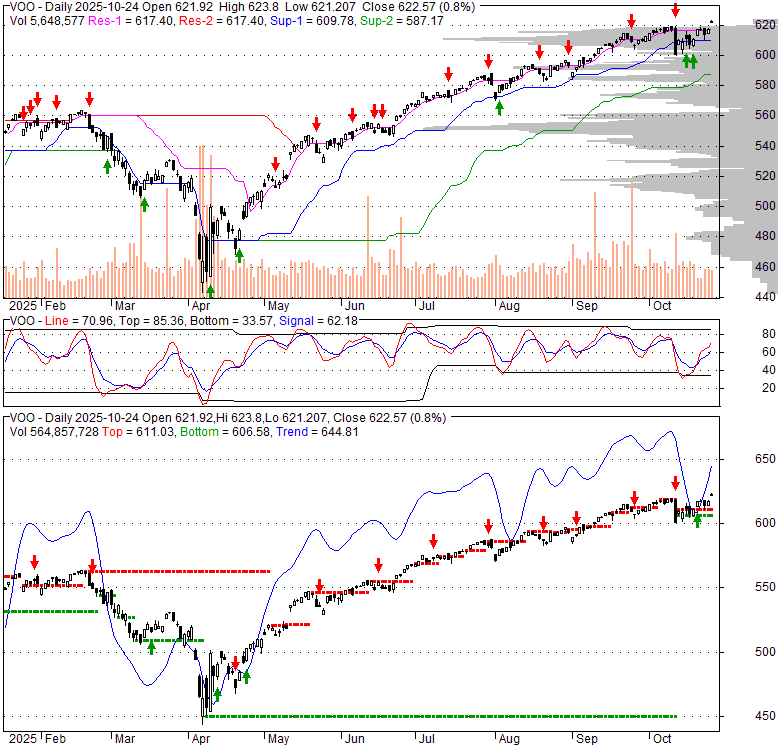Click the 20 level on oscillator axis
Screen dimensions: 780x745
tap(769, 388)
